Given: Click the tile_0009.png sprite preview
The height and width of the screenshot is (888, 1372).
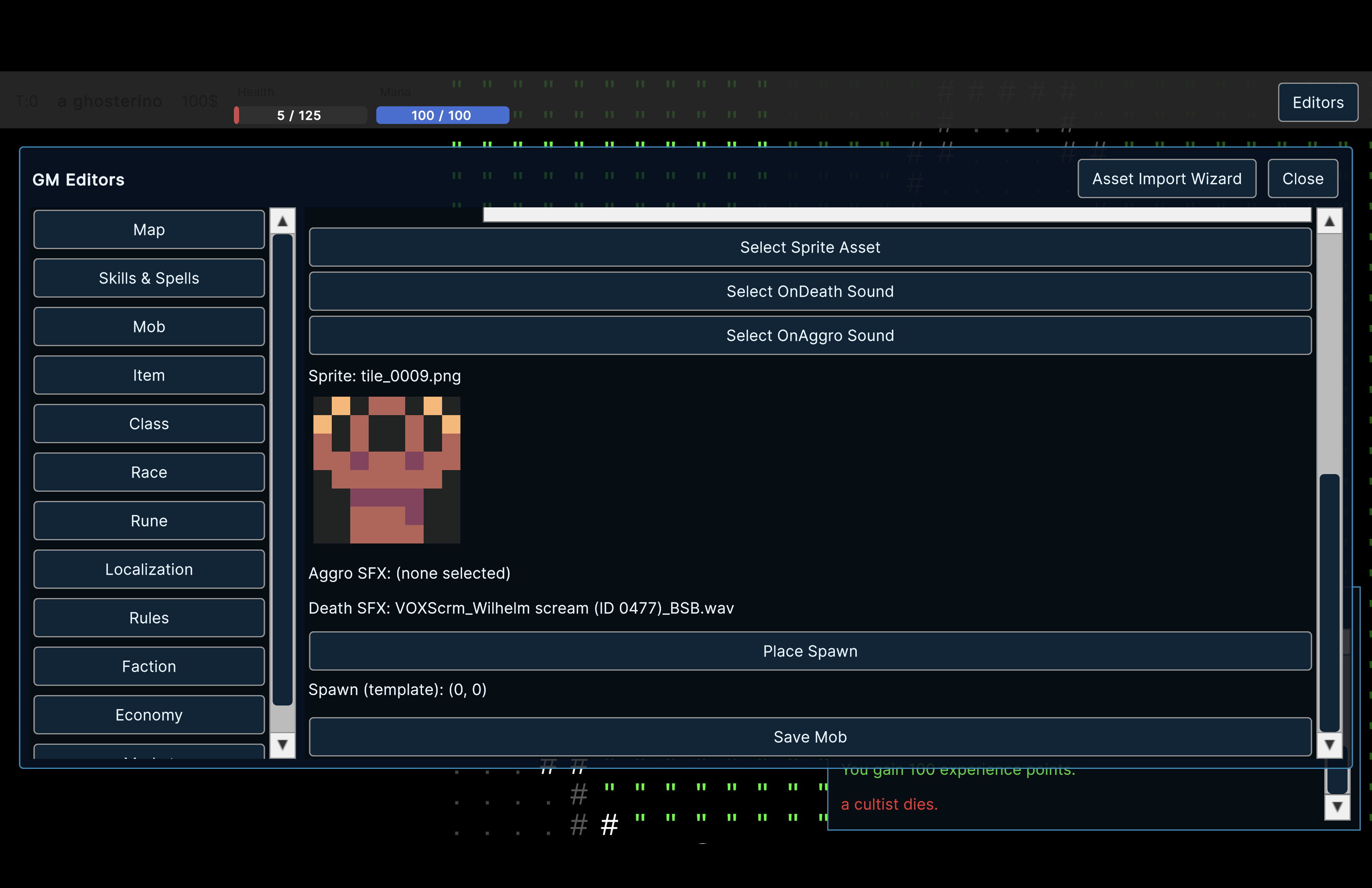Looking at the screenshot, I should pos(386,470).
